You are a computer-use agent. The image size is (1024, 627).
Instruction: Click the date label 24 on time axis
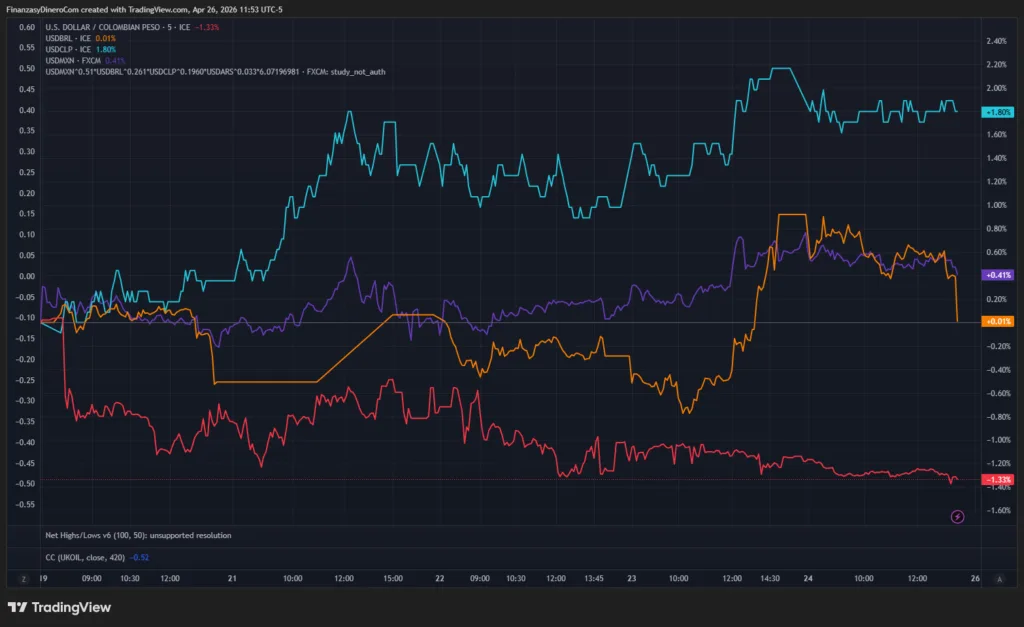tap(806, 578)
